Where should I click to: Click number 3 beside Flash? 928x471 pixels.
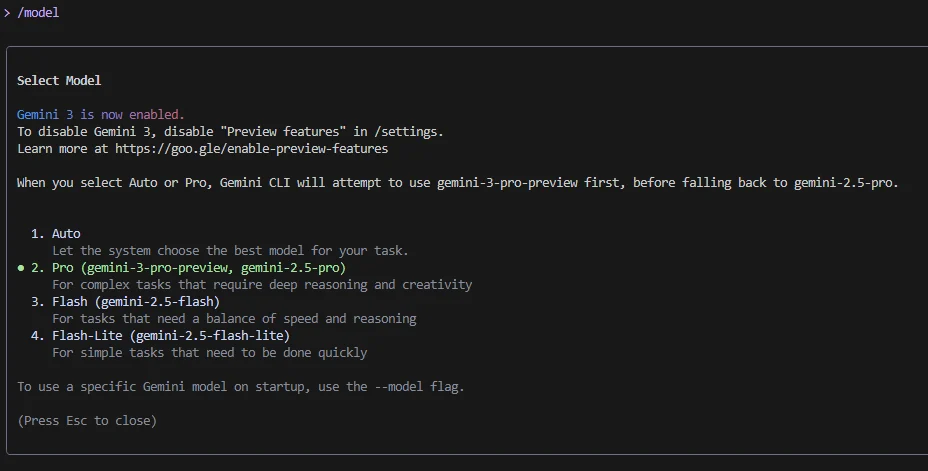click(x=37, y=302)
